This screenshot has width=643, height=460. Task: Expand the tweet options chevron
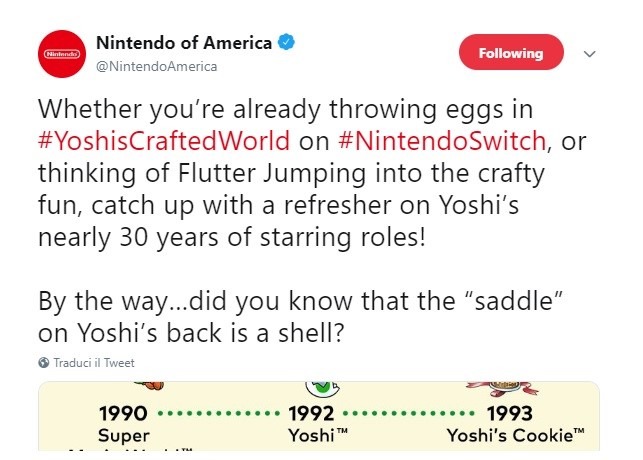click(589, 54)
